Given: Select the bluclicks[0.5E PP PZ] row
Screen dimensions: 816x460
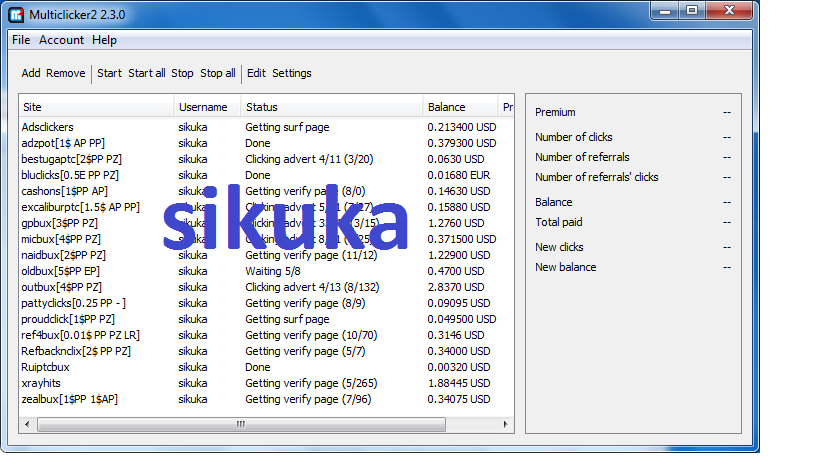Looking at the screenshot, I should 266,175.
